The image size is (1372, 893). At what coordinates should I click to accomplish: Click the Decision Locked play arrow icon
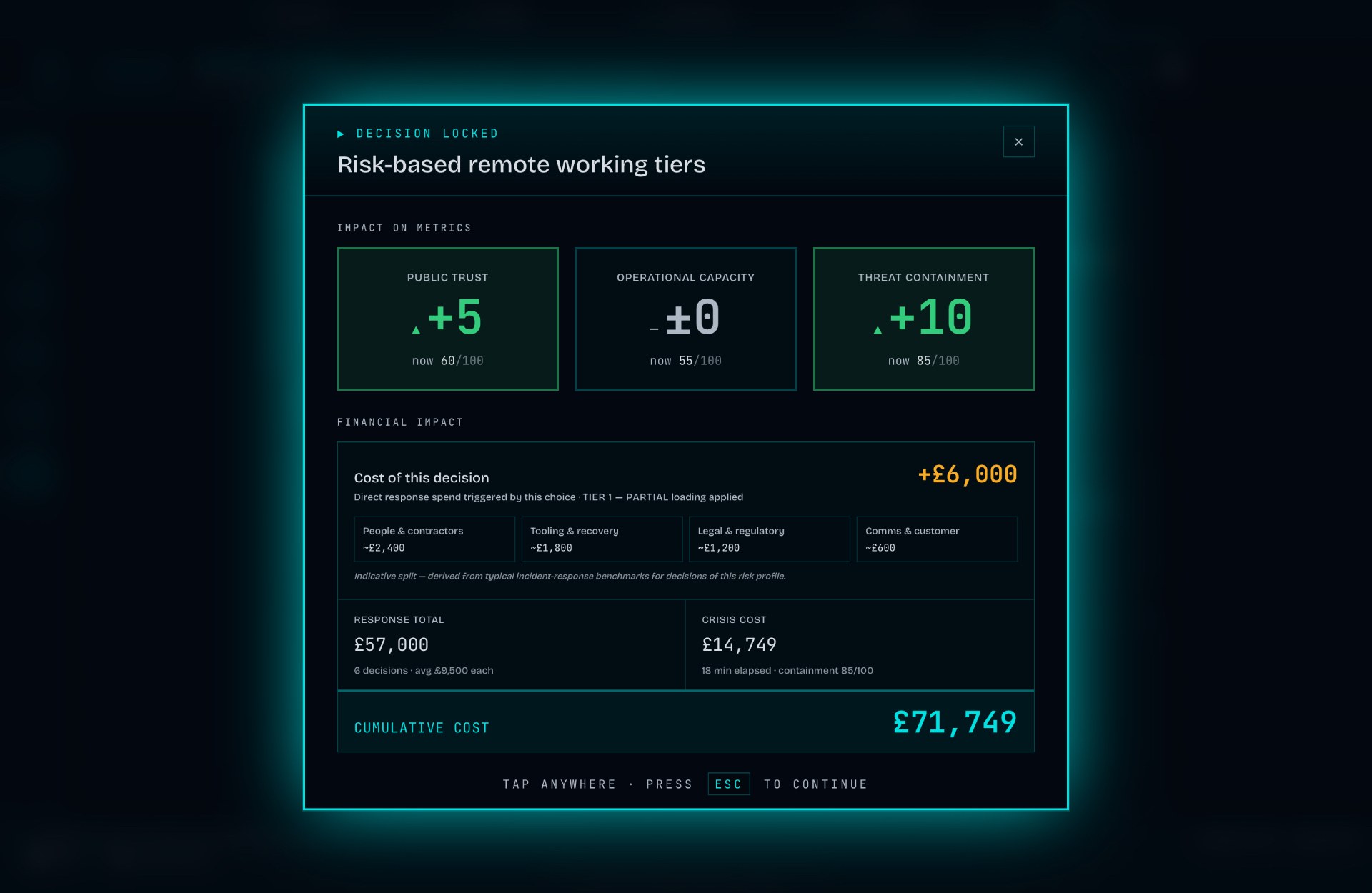pos(341,134)
